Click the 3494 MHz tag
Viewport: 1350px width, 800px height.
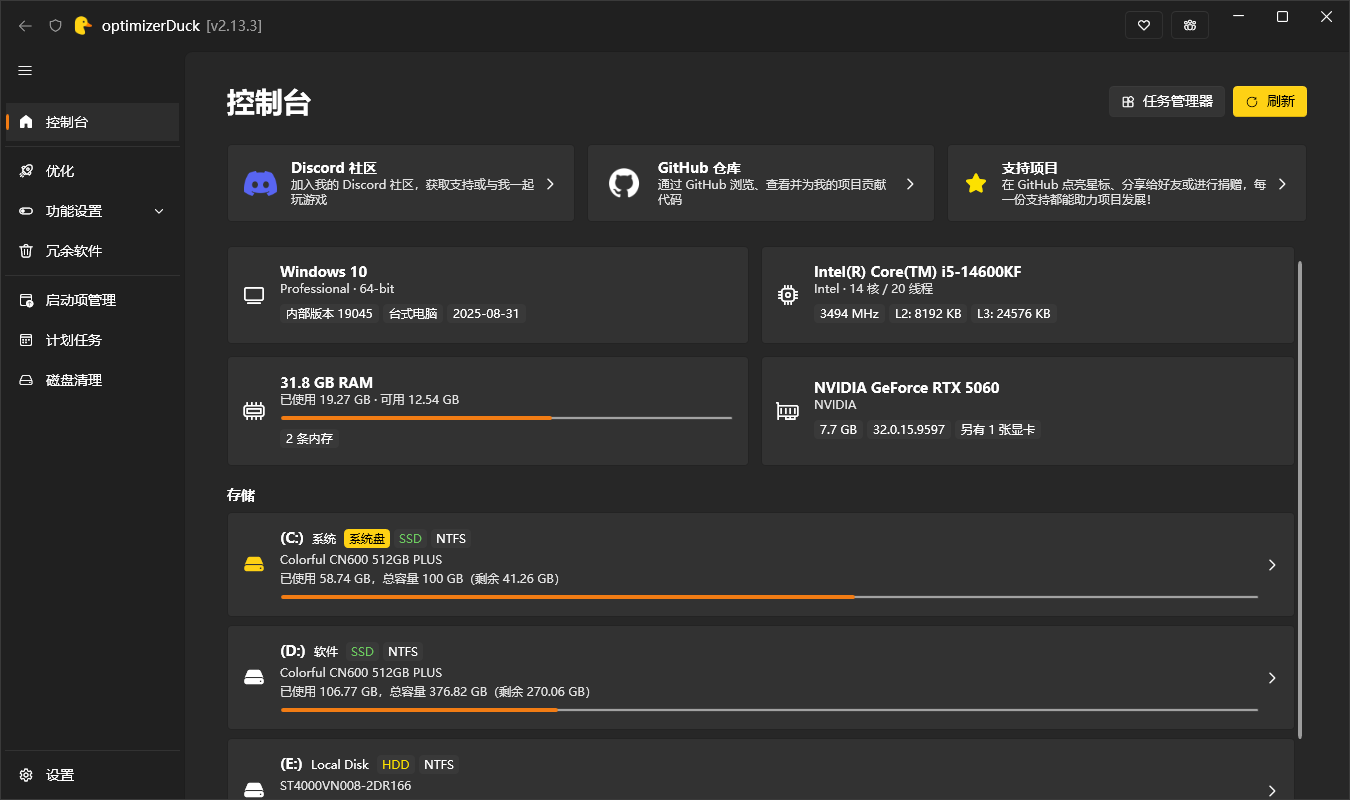pyautogui.click(x=849, y=313)
